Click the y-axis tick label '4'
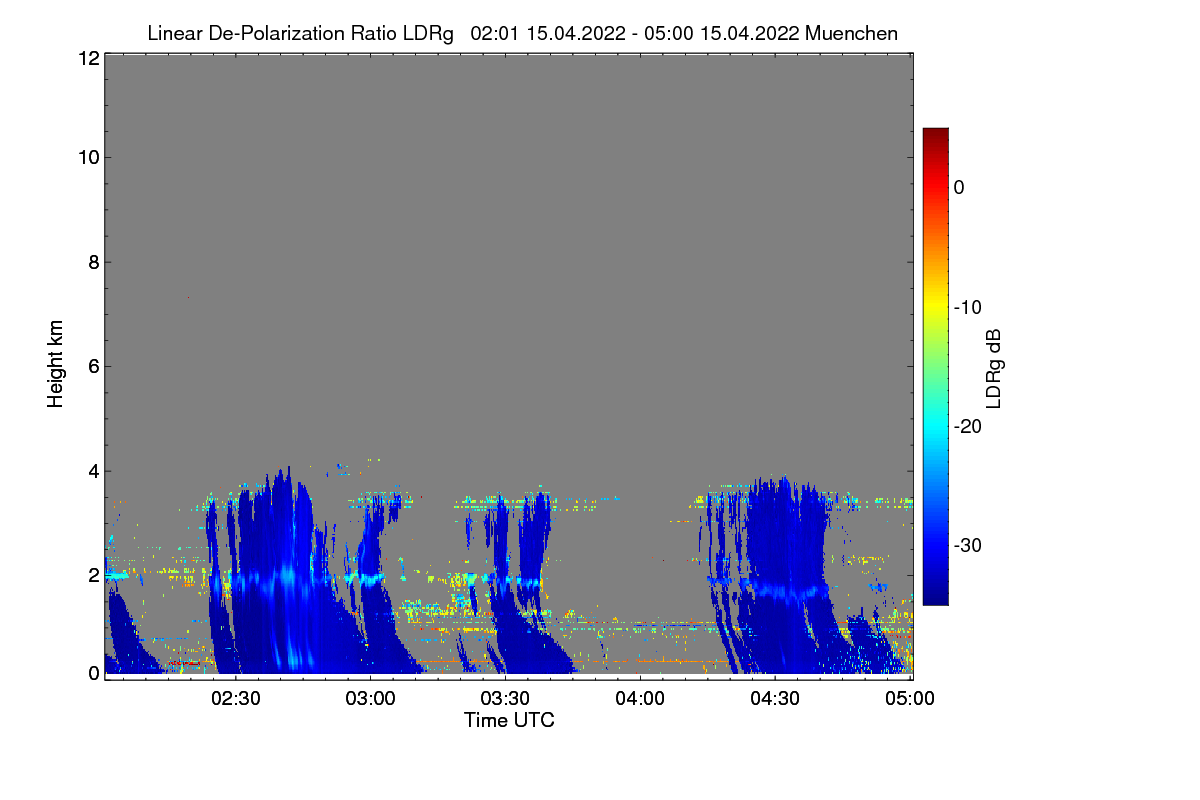 click(x=93, y=470)
